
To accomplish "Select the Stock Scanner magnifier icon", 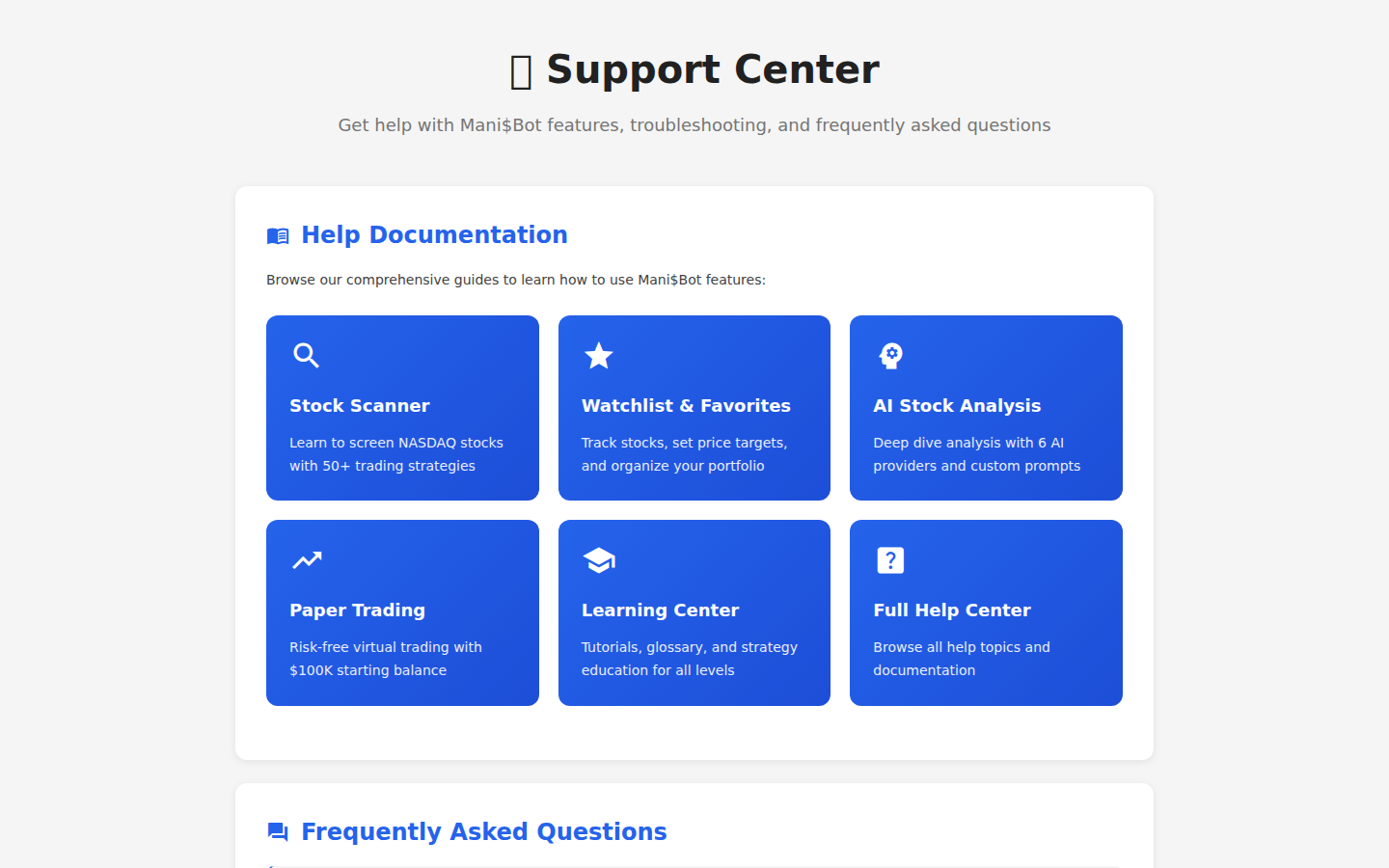I will pos(306,356).
